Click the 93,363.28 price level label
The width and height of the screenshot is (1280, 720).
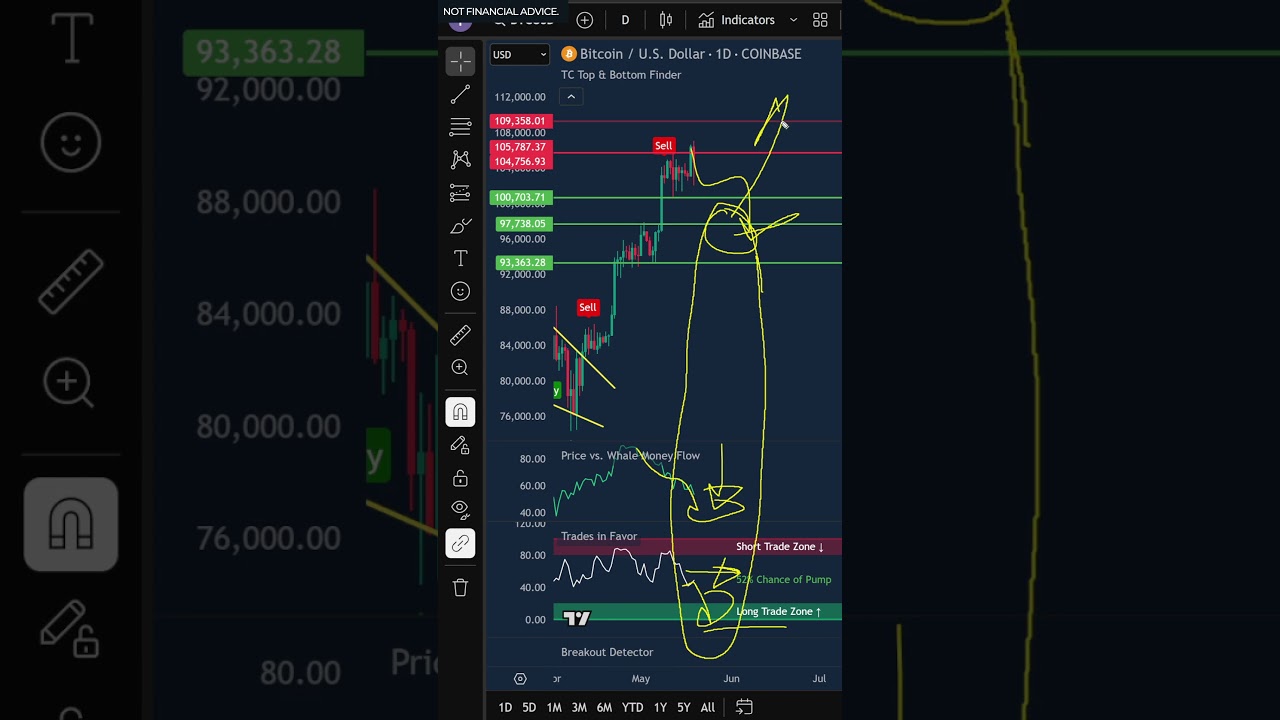tap(521, 263)
